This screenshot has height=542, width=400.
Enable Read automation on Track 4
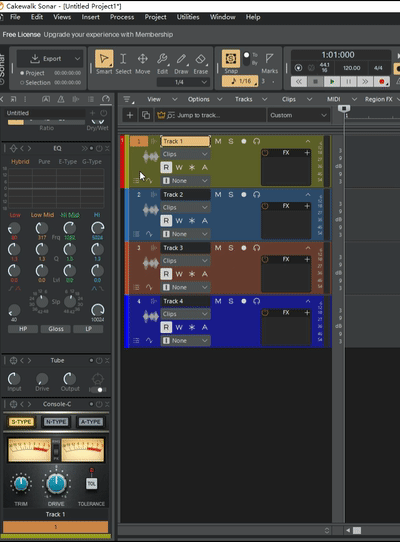[x=166, y=327]
